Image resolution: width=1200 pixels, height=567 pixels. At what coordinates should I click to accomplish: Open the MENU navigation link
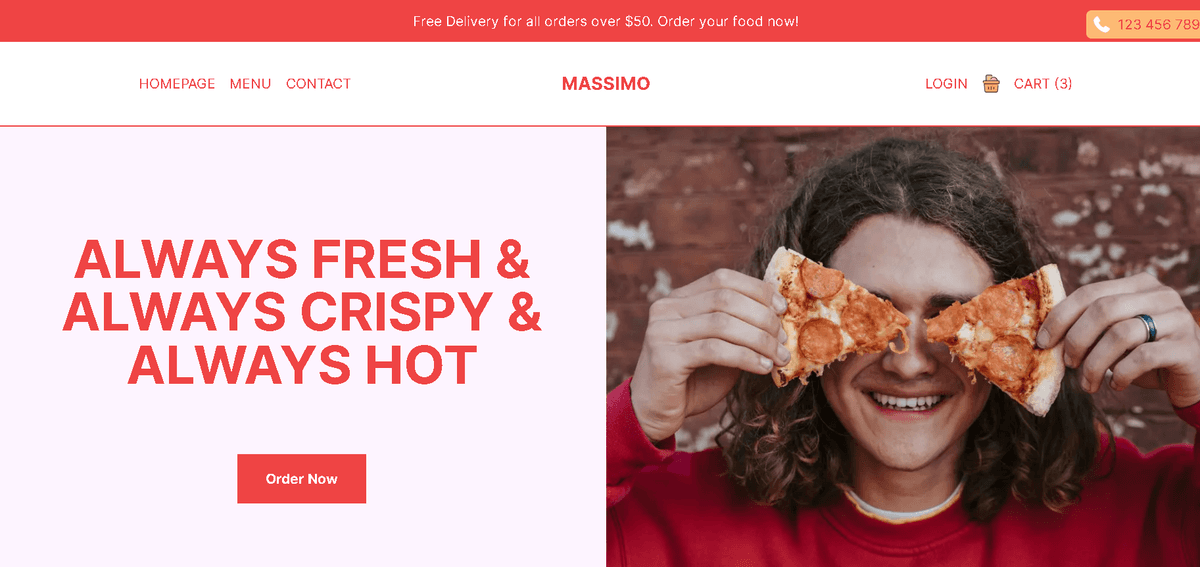point(250,84)
